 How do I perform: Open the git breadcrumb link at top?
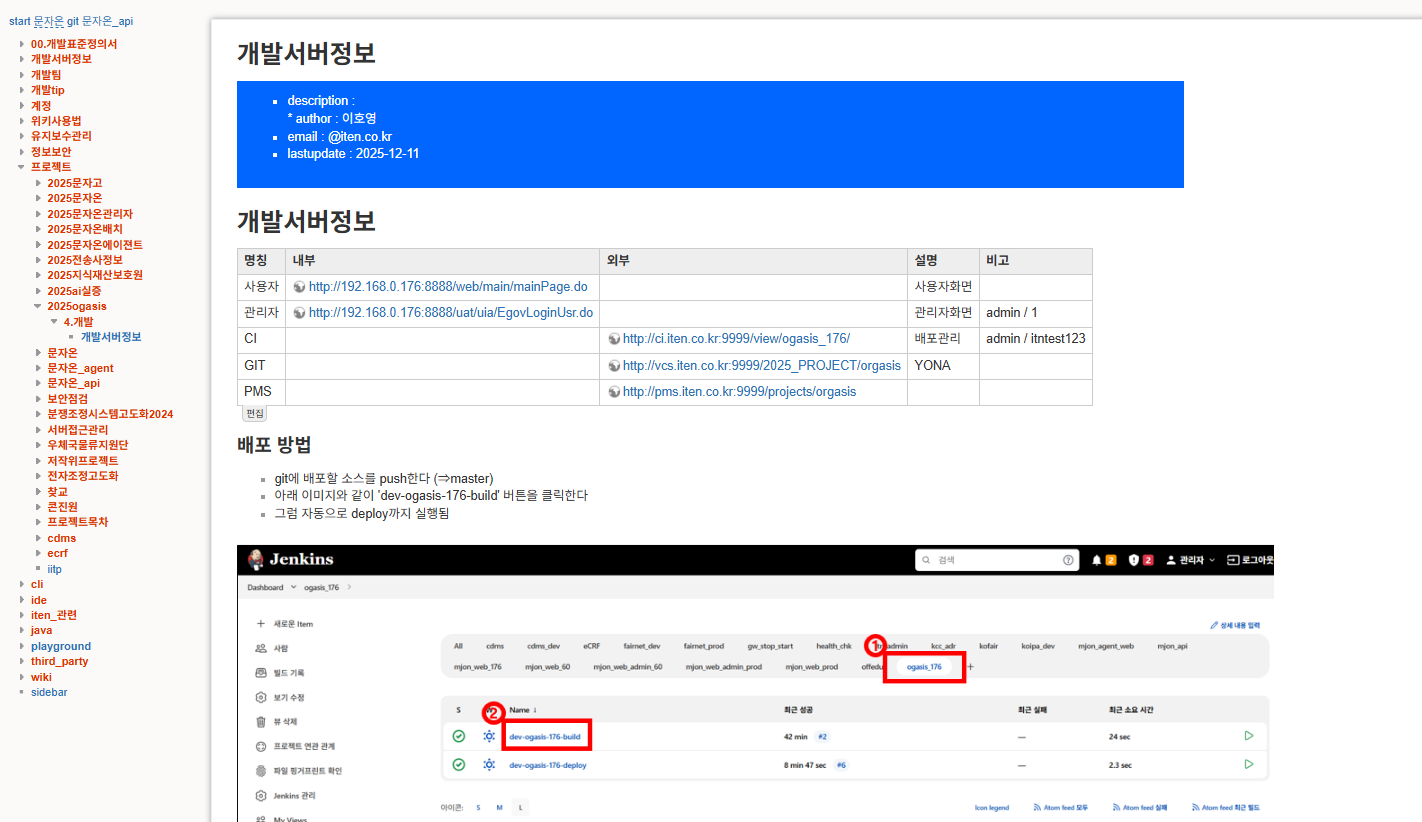[73, 21]
